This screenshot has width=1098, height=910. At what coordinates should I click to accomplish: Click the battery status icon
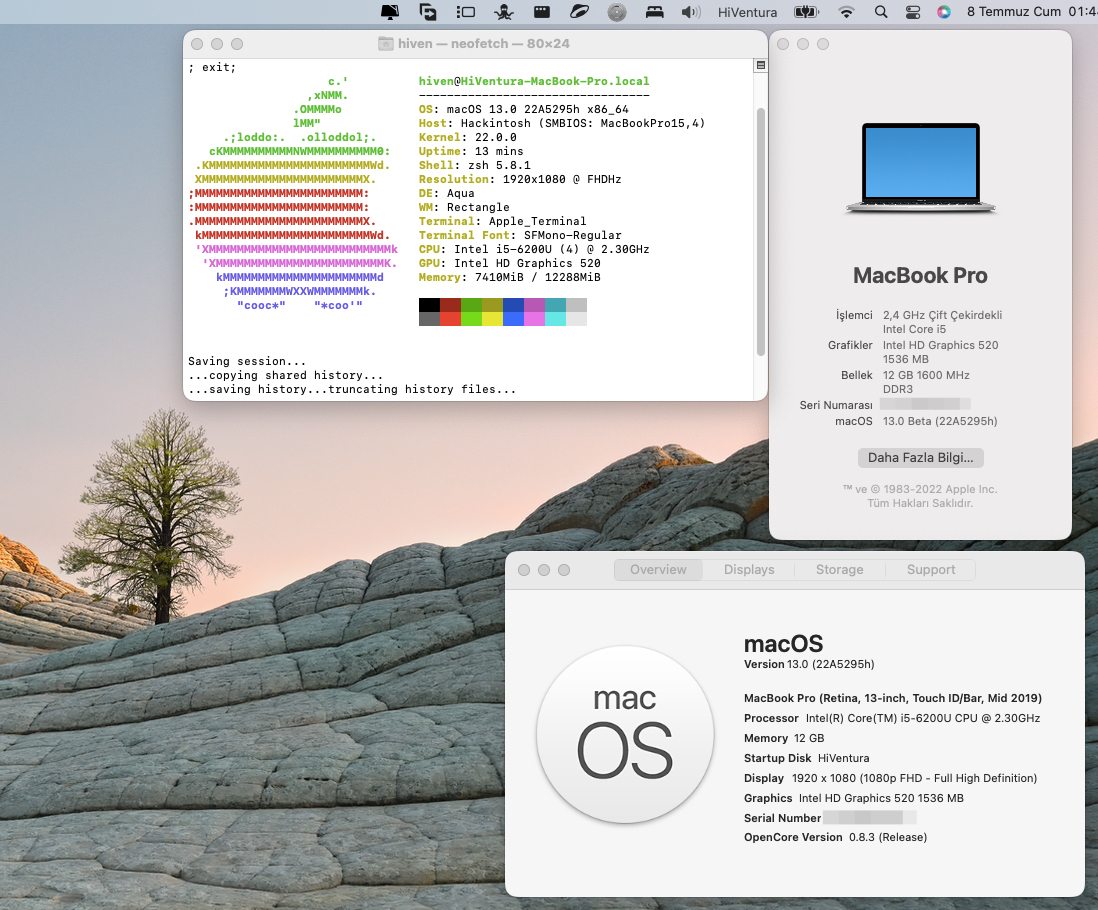pos(805,12)
